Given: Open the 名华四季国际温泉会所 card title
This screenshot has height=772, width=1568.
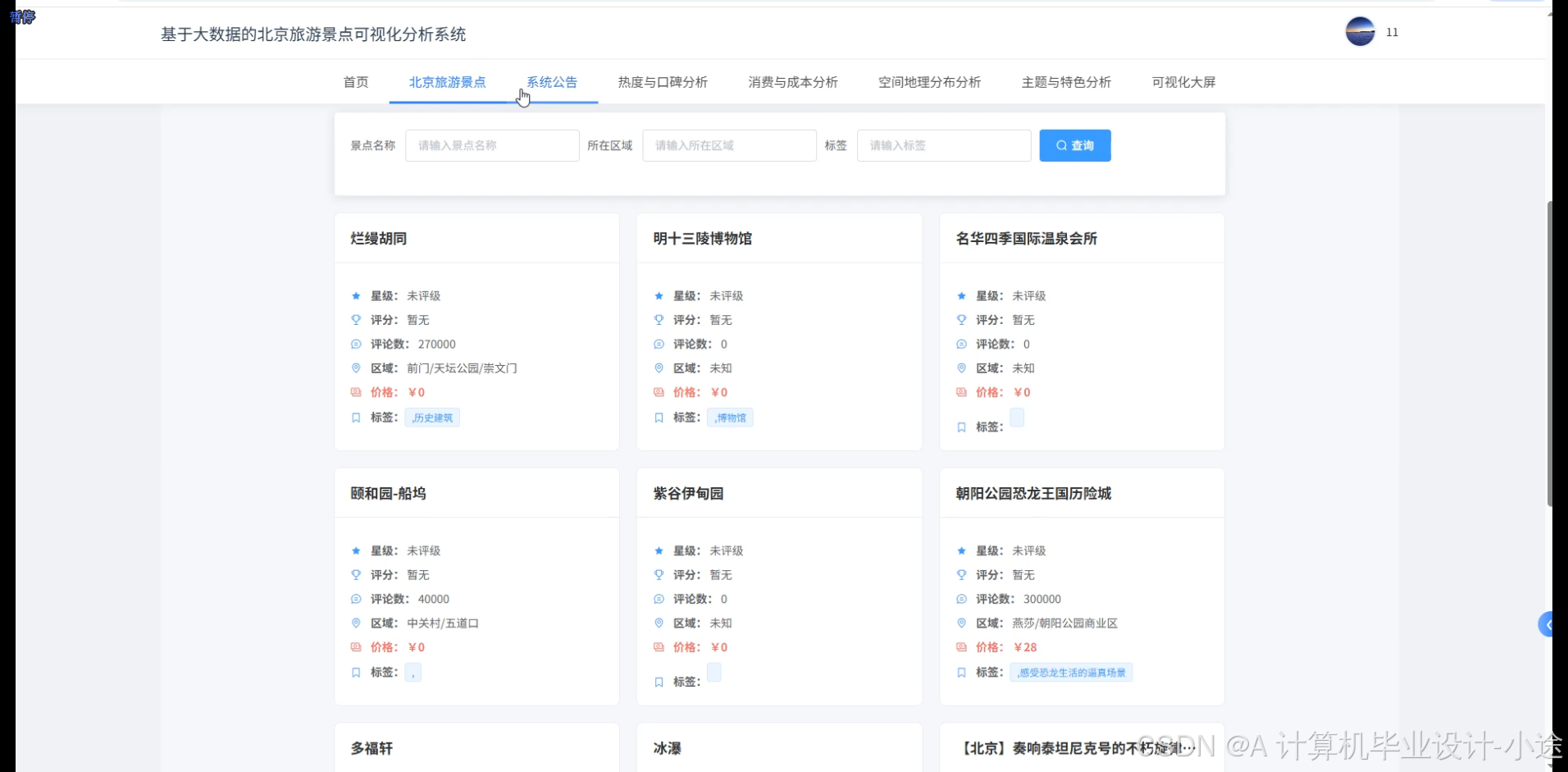Looking at the screenshot, I should tap(1027, 239).
